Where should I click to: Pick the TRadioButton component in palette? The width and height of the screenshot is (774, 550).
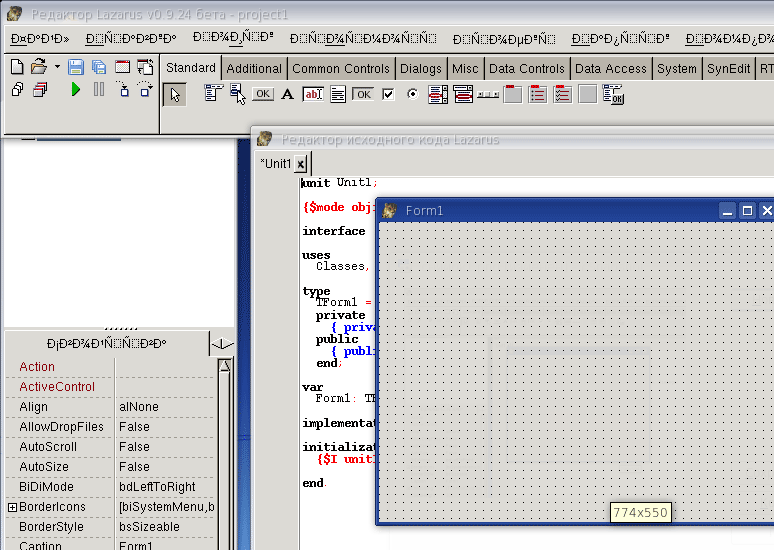[413, 94]
